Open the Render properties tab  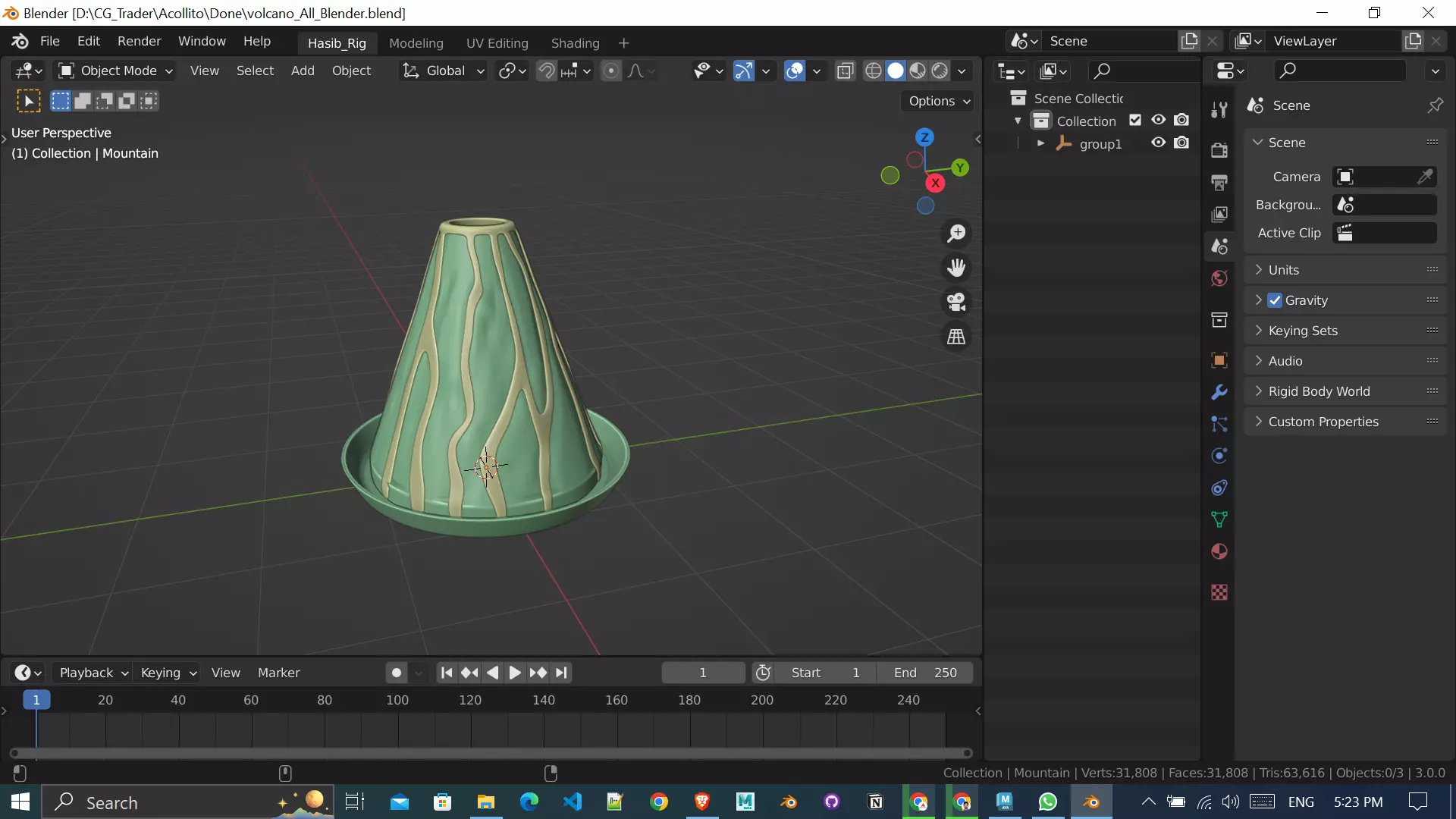(1219, 150)
